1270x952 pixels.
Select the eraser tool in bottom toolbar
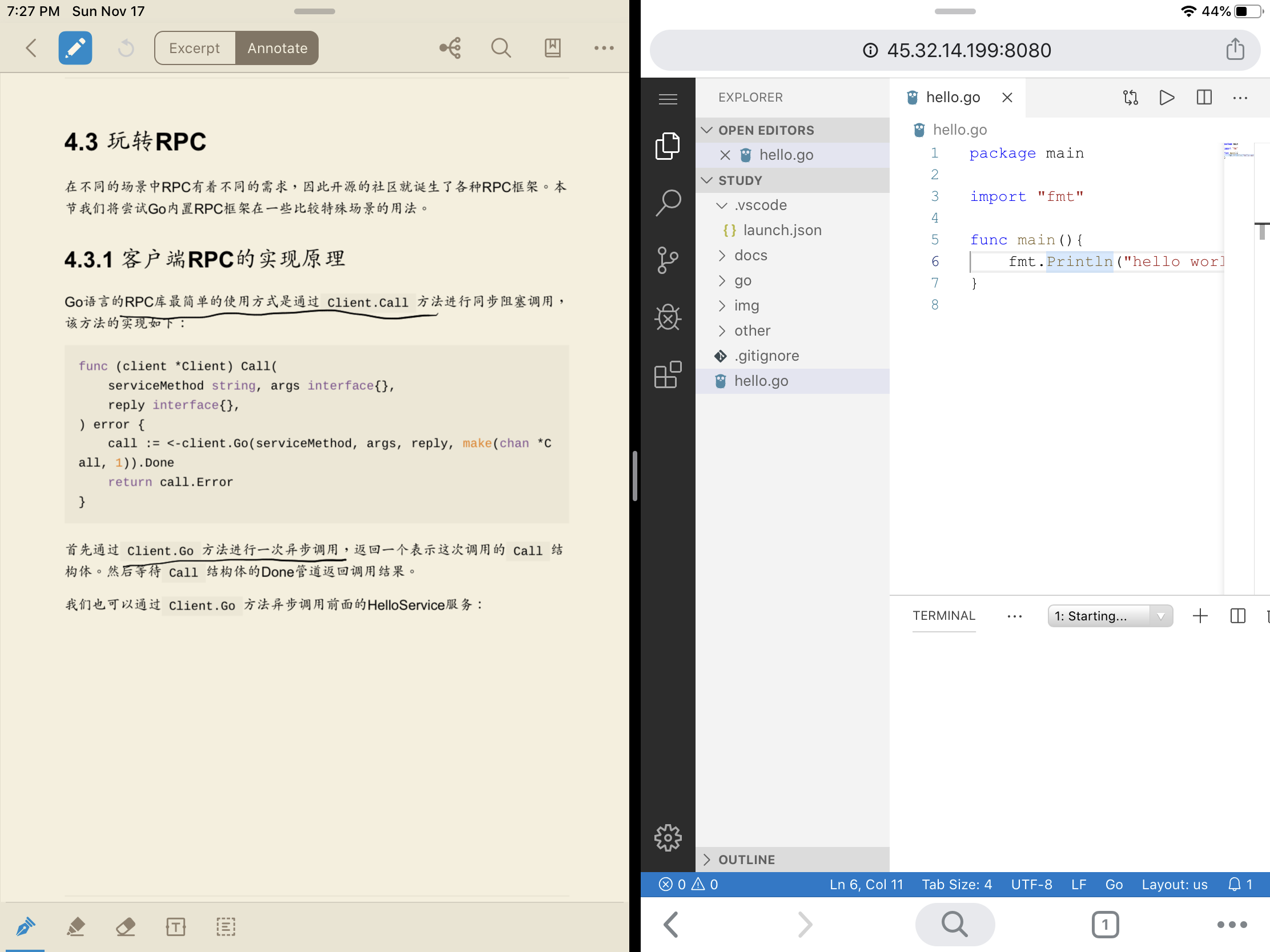(x=126, y=926)
